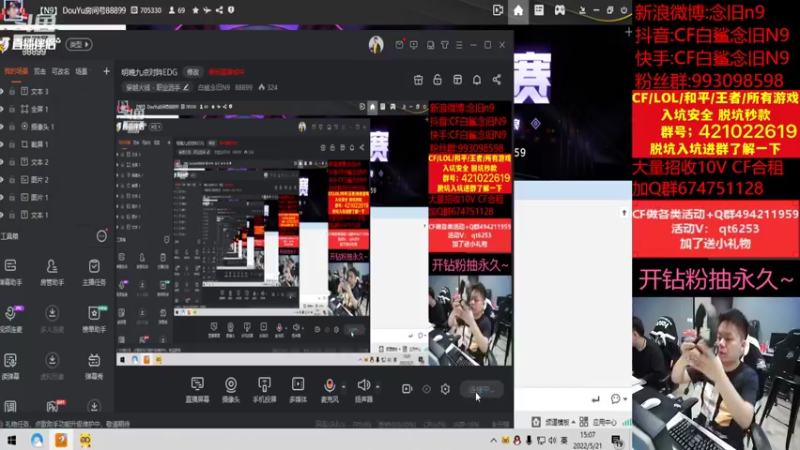Toggle visibility of 全屏 1 source
The height and width of the screenshot is (450, 800).
click(2, 109)
